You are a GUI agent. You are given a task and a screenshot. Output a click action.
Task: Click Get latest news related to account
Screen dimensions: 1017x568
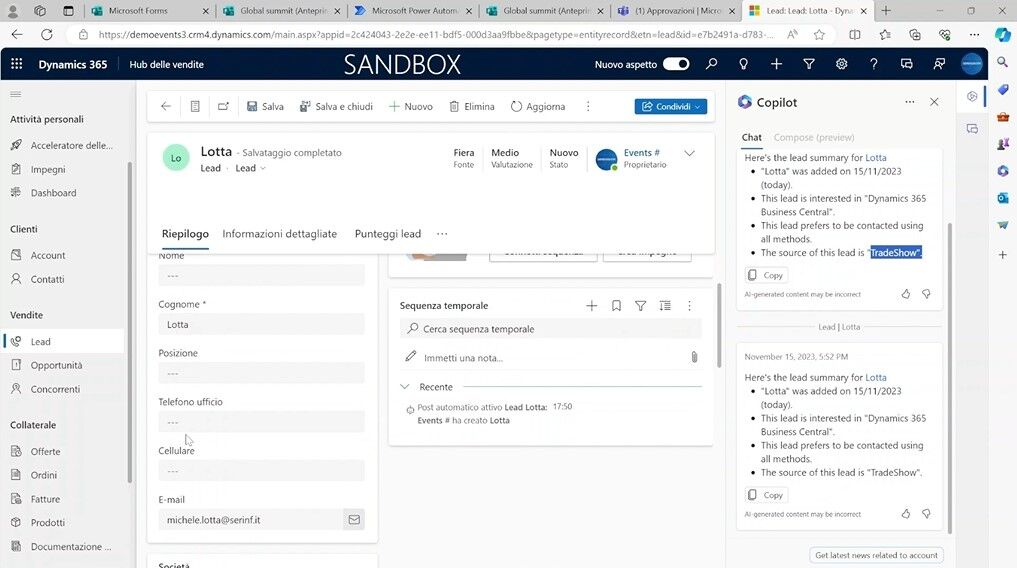[x=876, y=555]
